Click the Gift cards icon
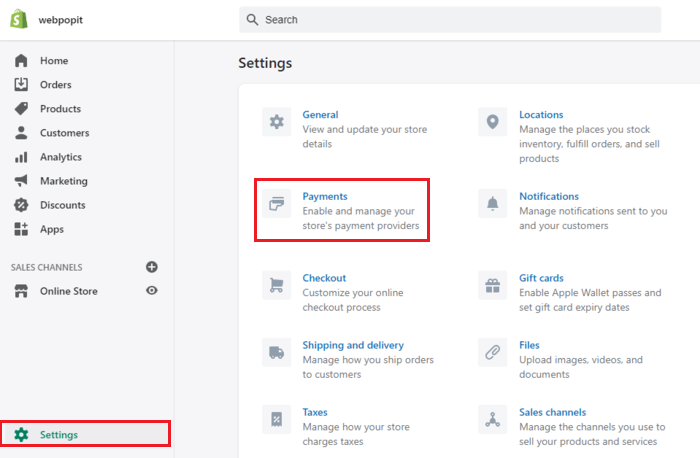Viewport: 700px width, 458px height. click(491, 285)
